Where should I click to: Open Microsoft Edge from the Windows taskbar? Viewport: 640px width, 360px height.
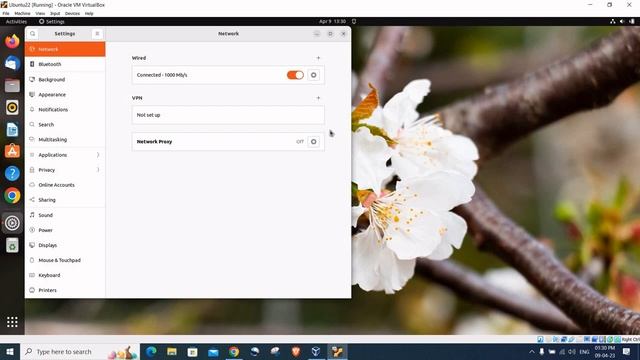(151, 351)
